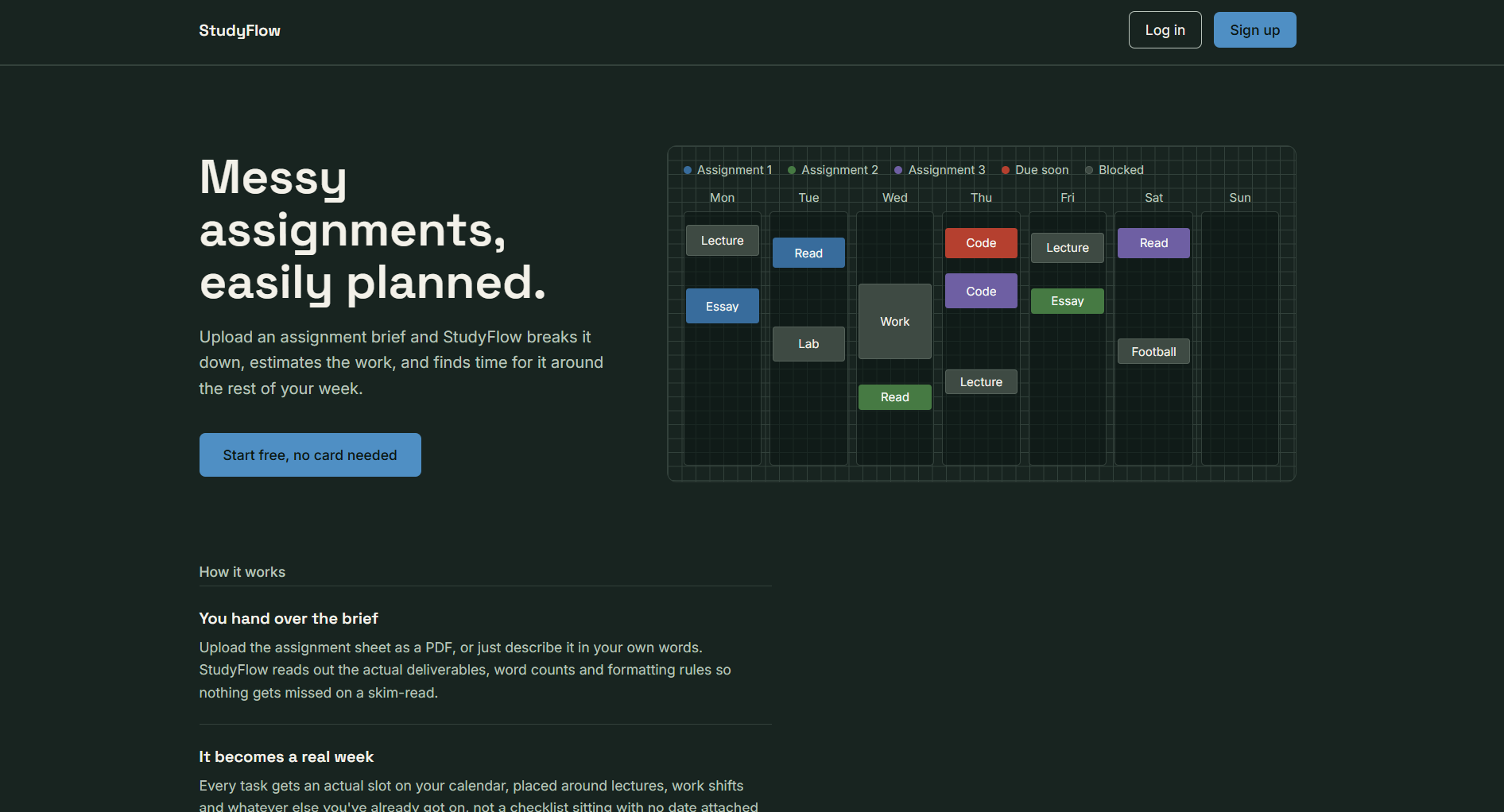Viewport: 1504px width, 812px height.
Task: Select the Wednesday Work block
Action: click(894, 322)
